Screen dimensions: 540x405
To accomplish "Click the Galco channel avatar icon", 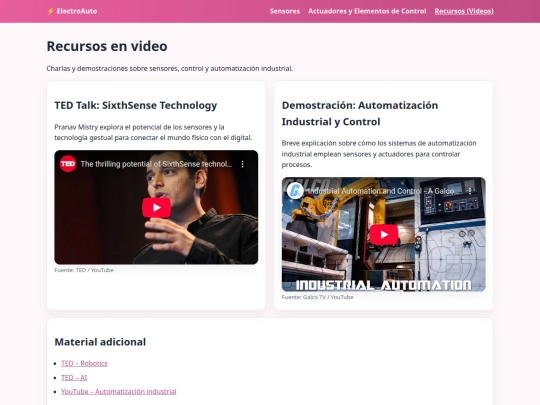I will tap(295, 191).
